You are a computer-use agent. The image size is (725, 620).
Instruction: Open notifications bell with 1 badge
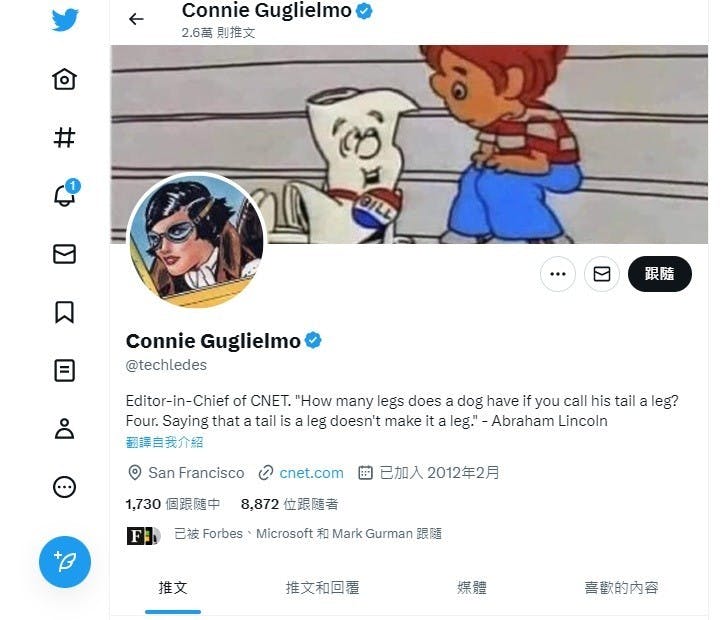coord(66,193)
